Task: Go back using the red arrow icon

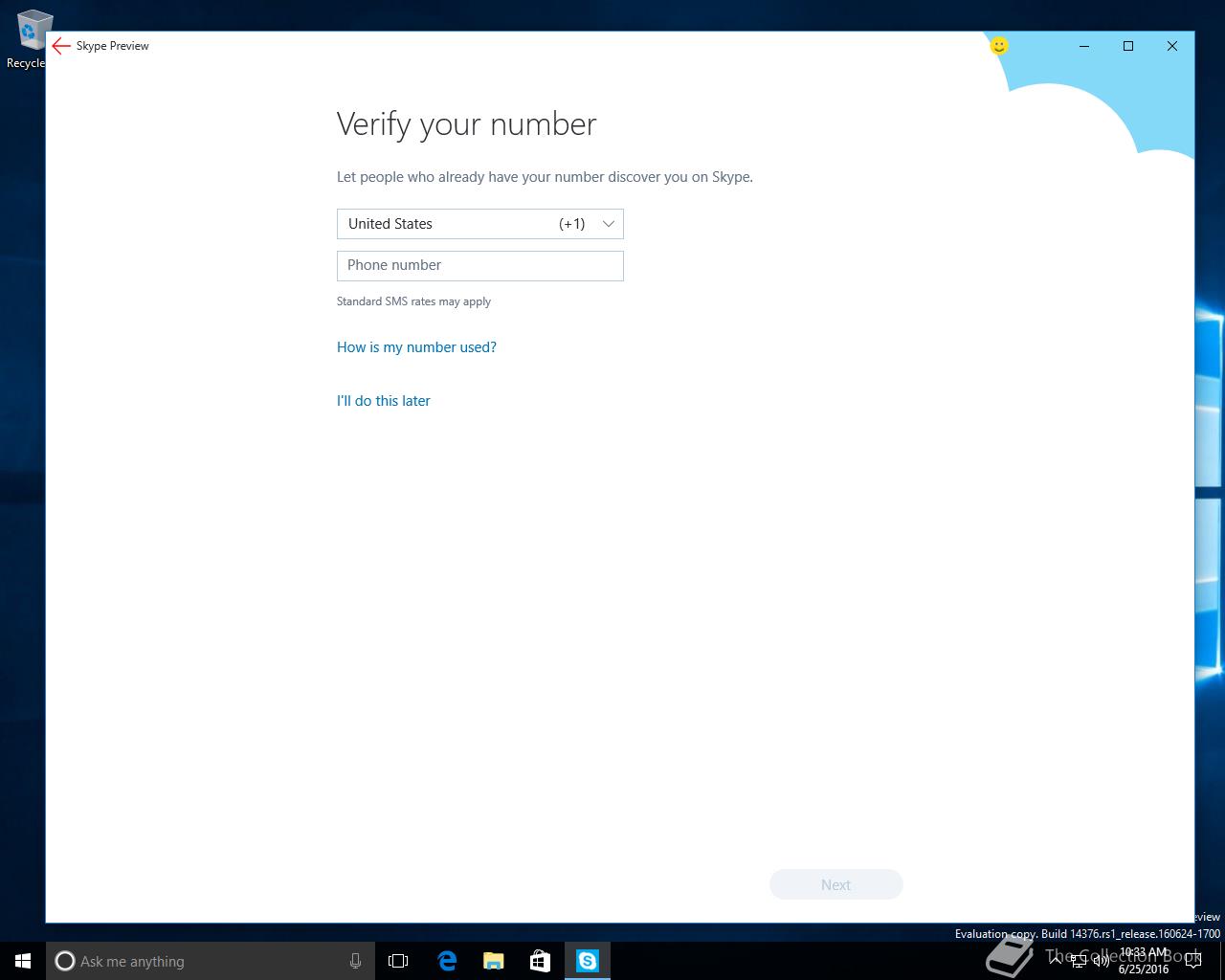Action: (x=61, y=46)
